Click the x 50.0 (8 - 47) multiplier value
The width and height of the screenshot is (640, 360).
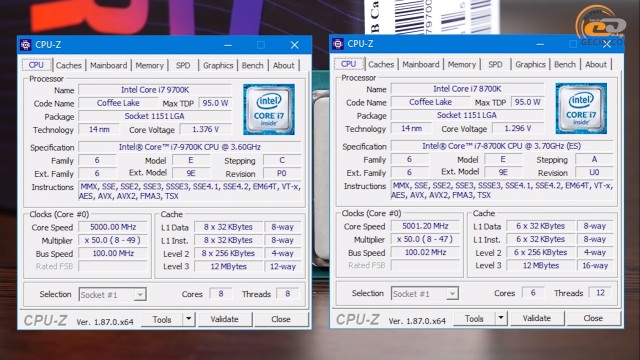pyautogui.click(x=425, y=240)
